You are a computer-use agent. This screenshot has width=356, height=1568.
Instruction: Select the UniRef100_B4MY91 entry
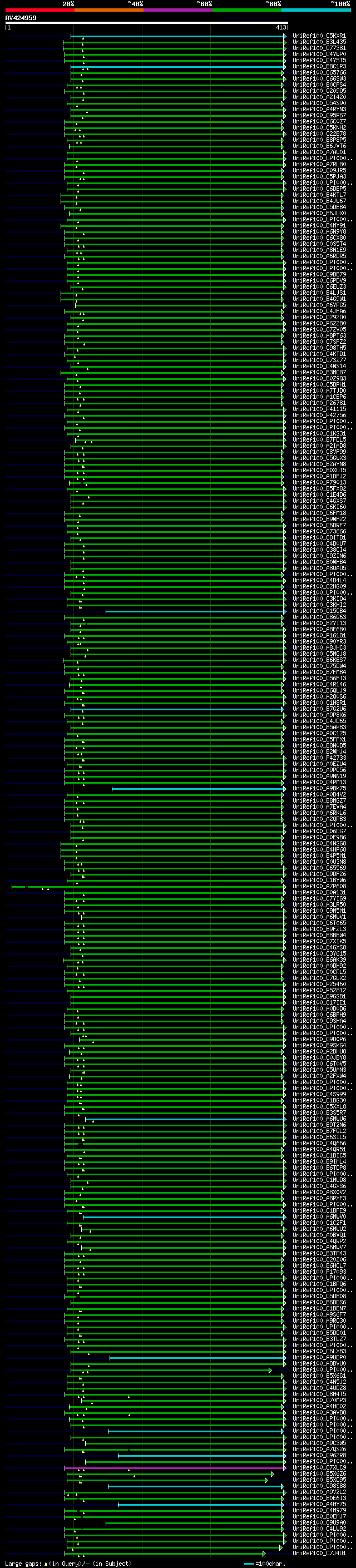point(319,225)
